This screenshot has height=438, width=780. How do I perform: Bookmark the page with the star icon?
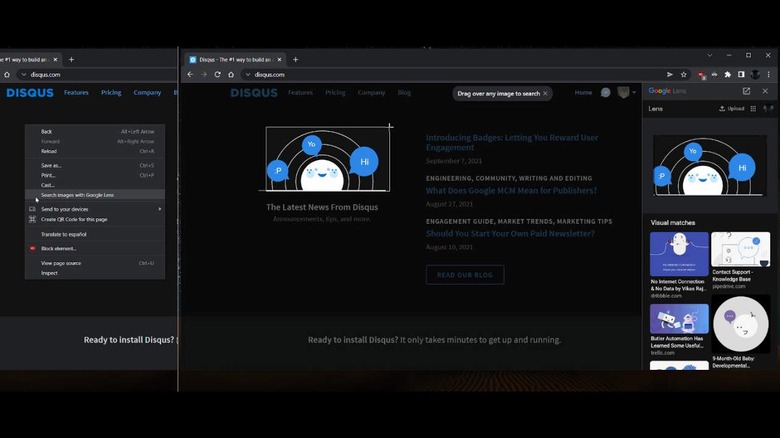coord(683,74)
